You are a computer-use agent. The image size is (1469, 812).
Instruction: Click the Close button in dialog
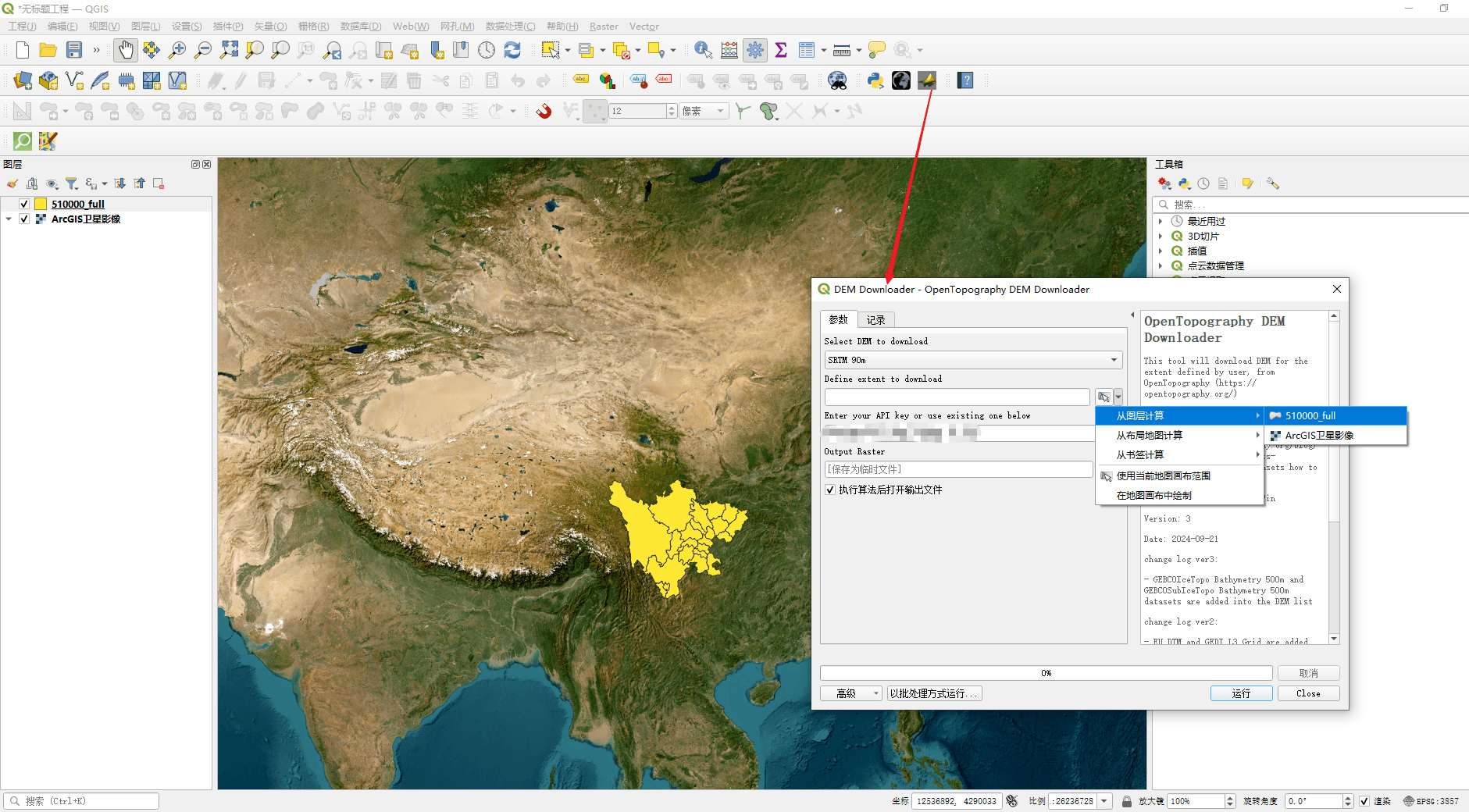(x=1308, y=693)
